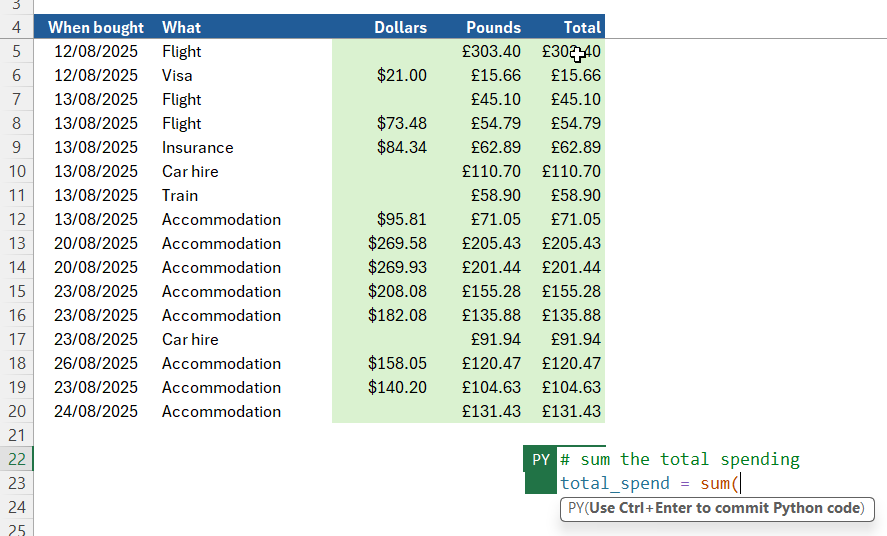Image resolution: width=887 pixels, height=536 pixels.
Task: Click the Ctrl+Enter commit tooltip
Action: tap(716, 508)
